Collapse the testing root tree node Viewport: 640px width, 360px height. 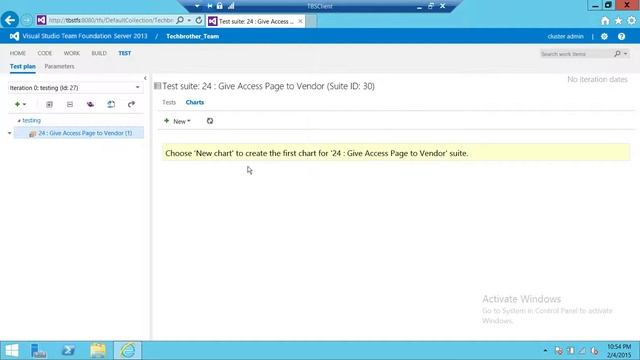(19, 121)
